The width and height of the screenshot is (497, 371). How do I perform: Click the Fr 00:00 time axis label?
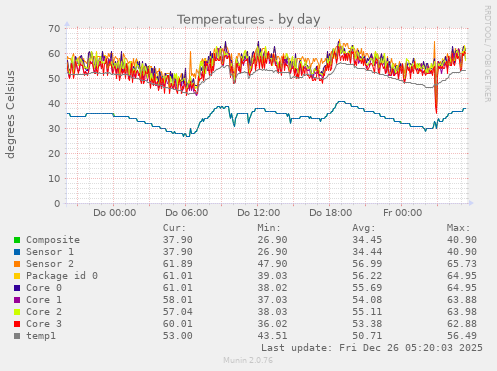[x=403, y=213]
